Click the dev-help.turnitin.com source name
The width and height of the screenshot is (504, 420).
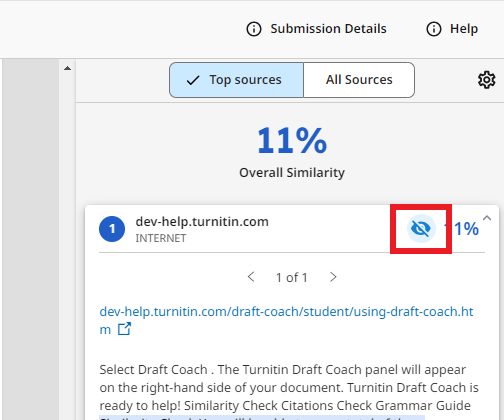point(202,222)
